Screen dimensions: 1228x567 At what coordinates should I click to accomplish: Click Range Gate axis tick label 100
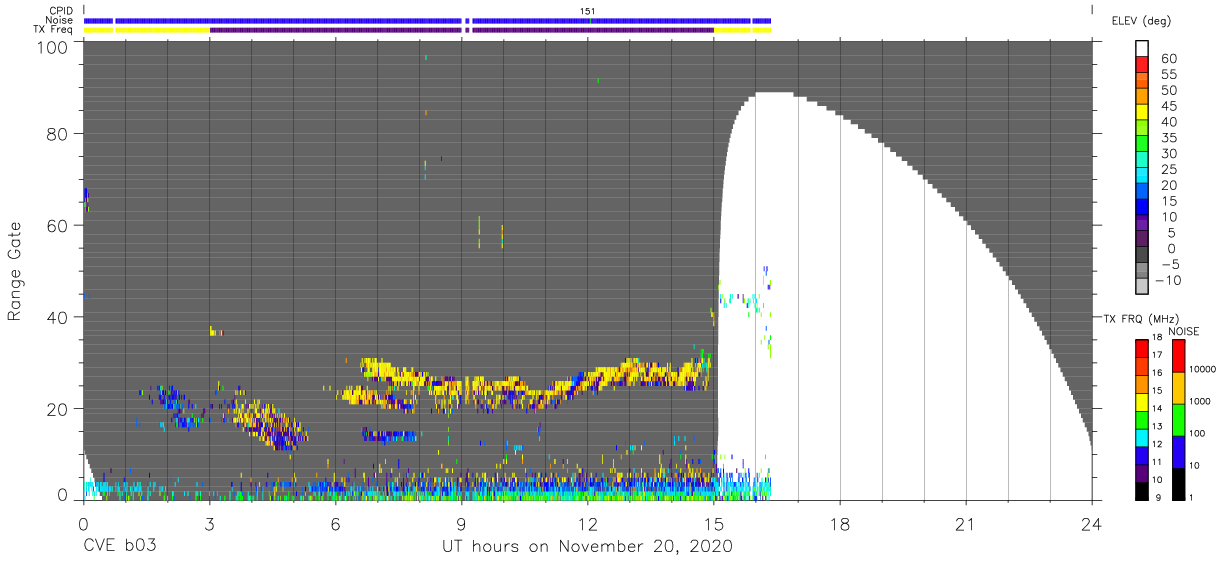click(53, 47)
